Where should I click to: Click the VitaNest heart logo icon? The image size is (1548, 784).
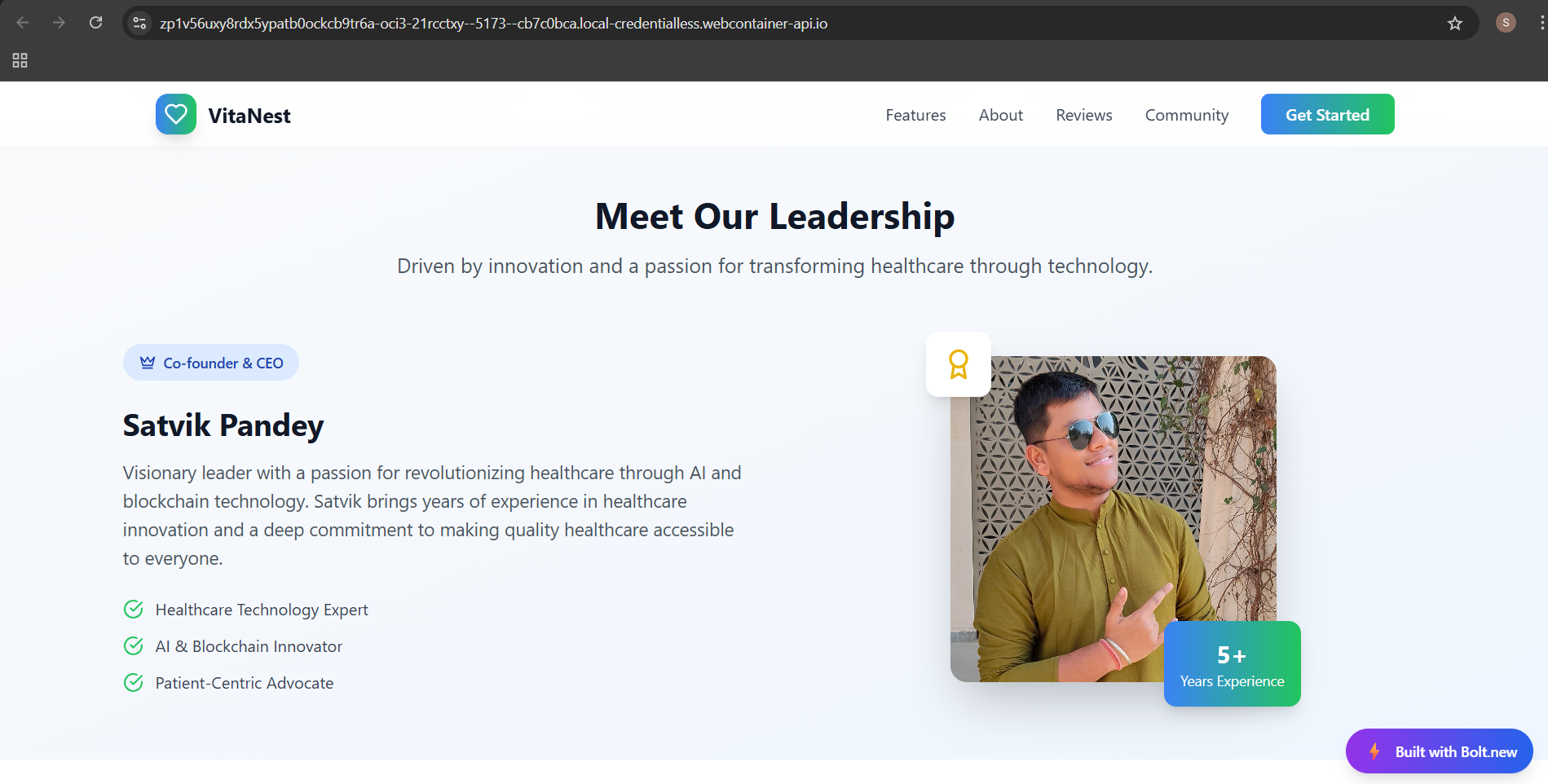tap(176, 114)
